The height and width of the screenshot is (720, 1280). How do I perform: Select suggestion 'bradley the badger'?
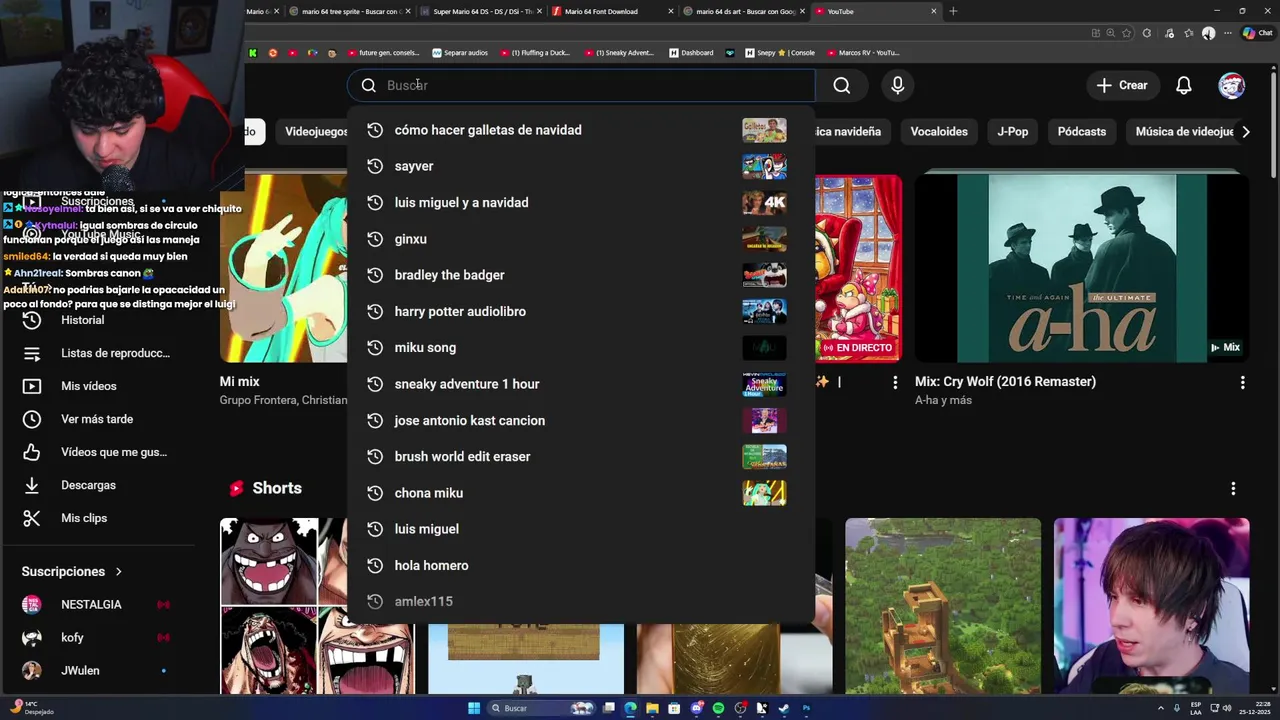click(x=581, y=275)
